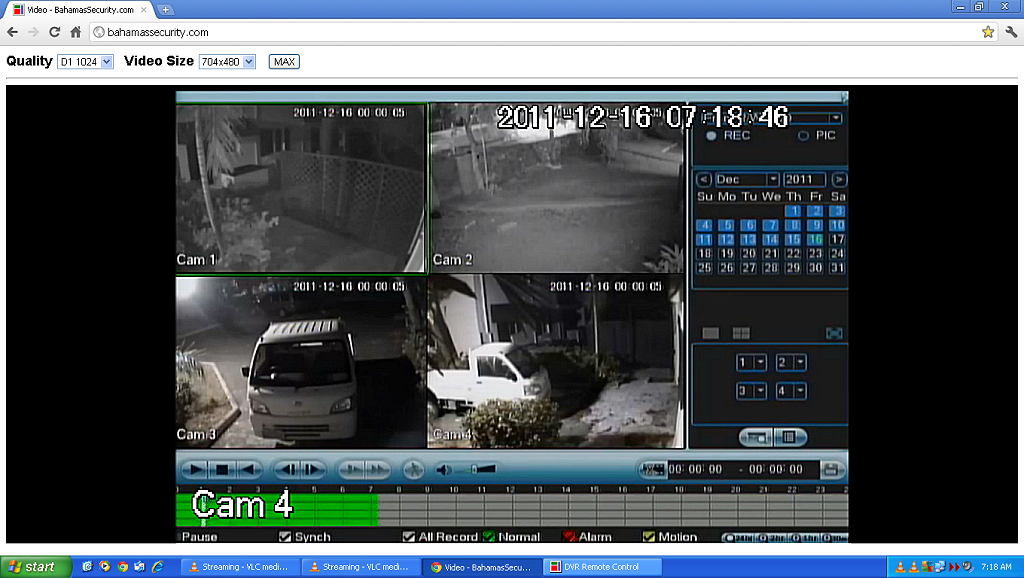1024x578 pixels.
Task: Select 24-hour timeline scale radio
Action: 729,538
